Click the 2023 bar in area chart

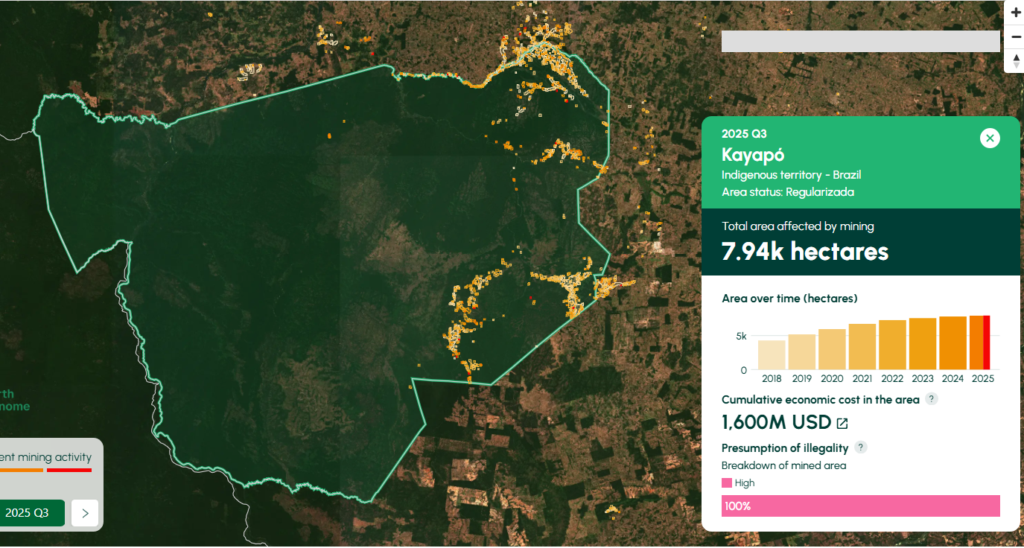tap(923, 344)
